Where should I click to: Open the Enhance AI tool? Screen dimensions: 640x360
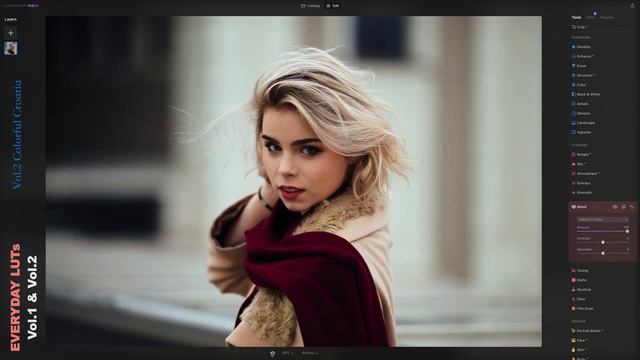(583, 56)
